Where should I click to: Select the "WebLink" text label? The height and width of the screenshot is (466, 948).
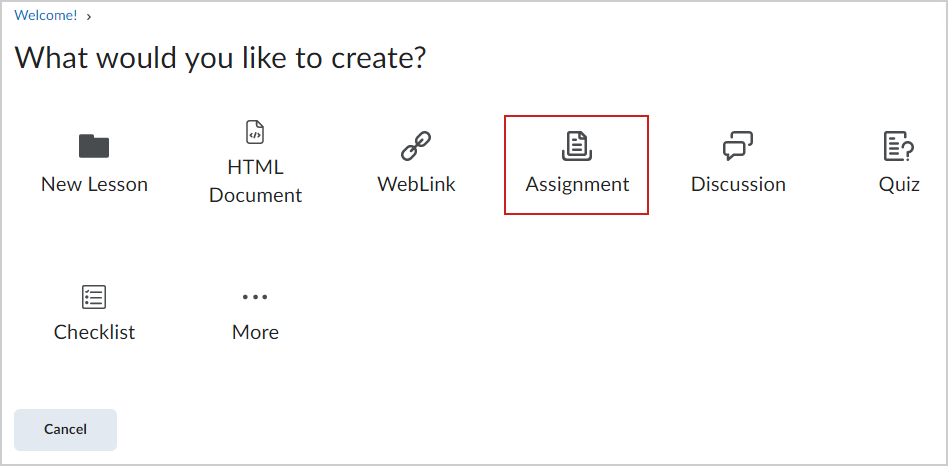416,184
